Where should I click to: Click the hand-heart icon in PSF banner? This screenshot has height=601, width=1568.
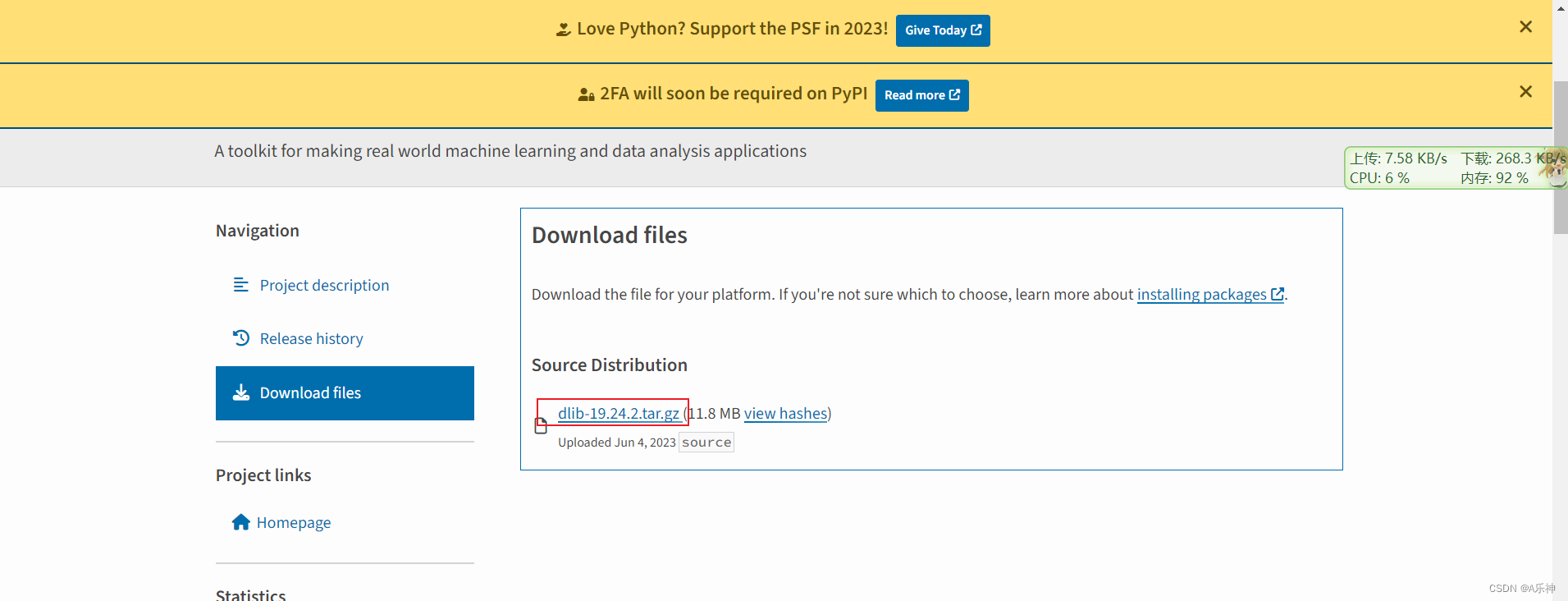(563, 30)
